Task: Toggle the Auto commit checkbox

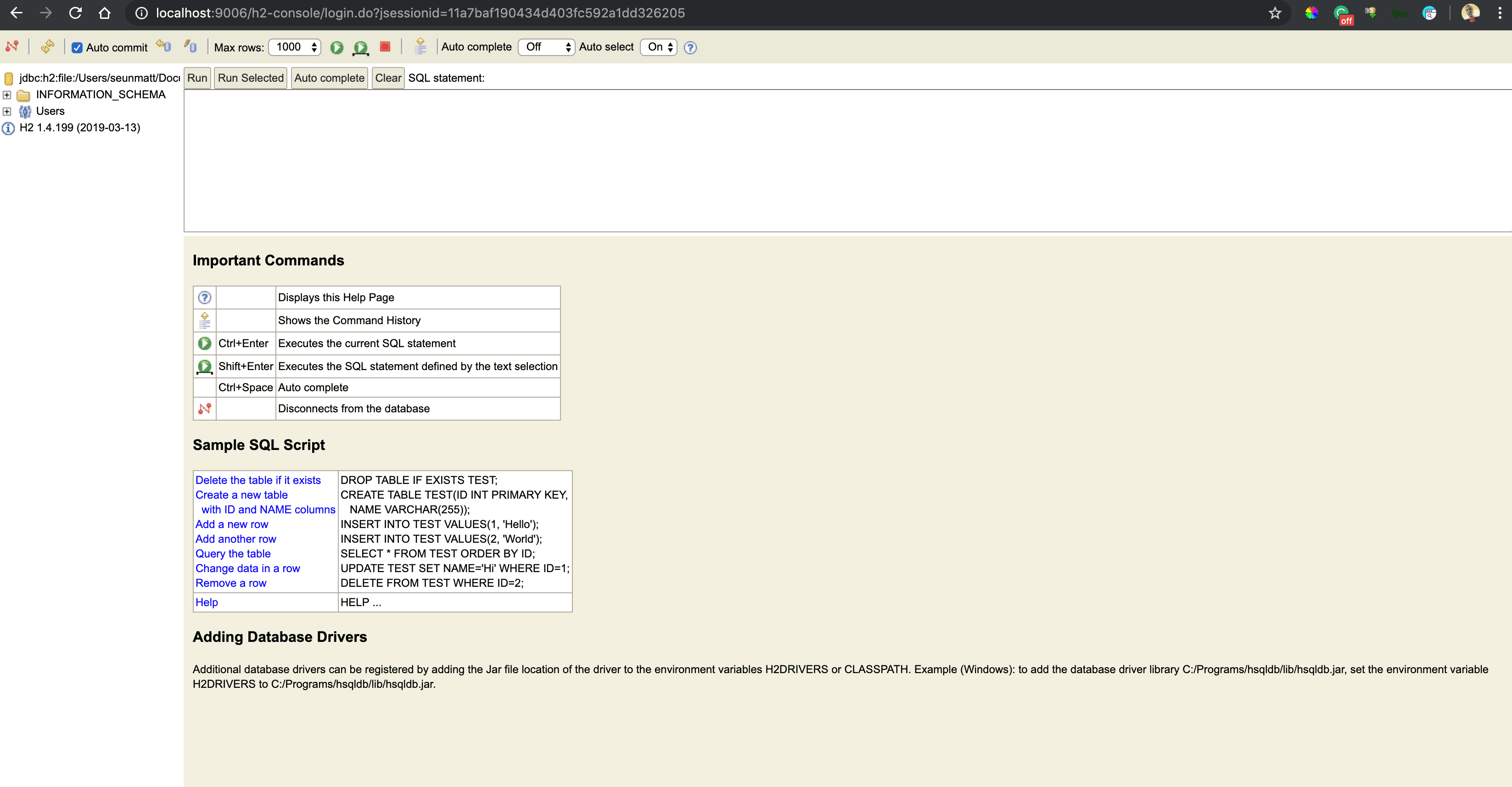Action: click(77, 48)
